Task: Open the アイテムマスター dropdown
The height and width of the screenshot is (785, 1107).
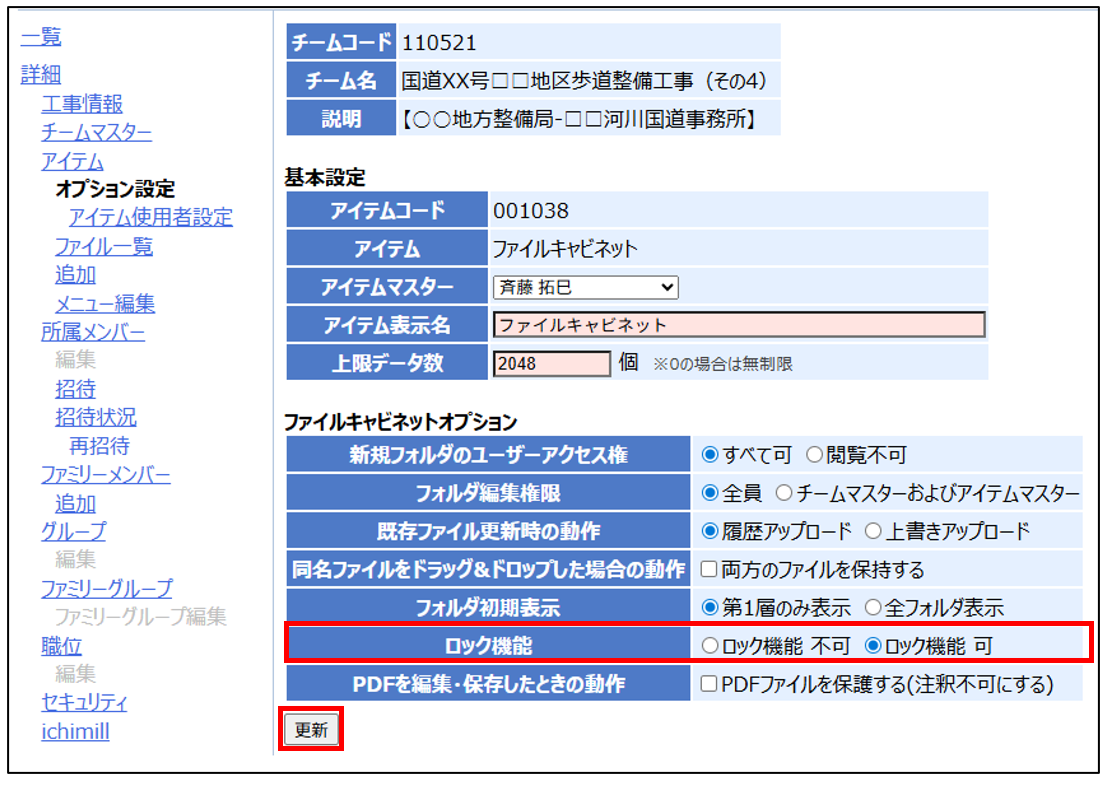Action: [586, 288]
